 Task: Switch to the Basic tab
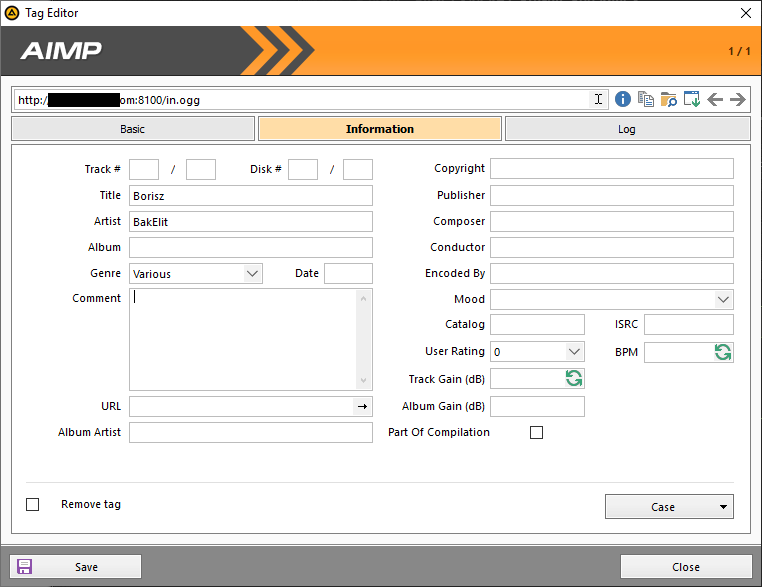(133, 129)
